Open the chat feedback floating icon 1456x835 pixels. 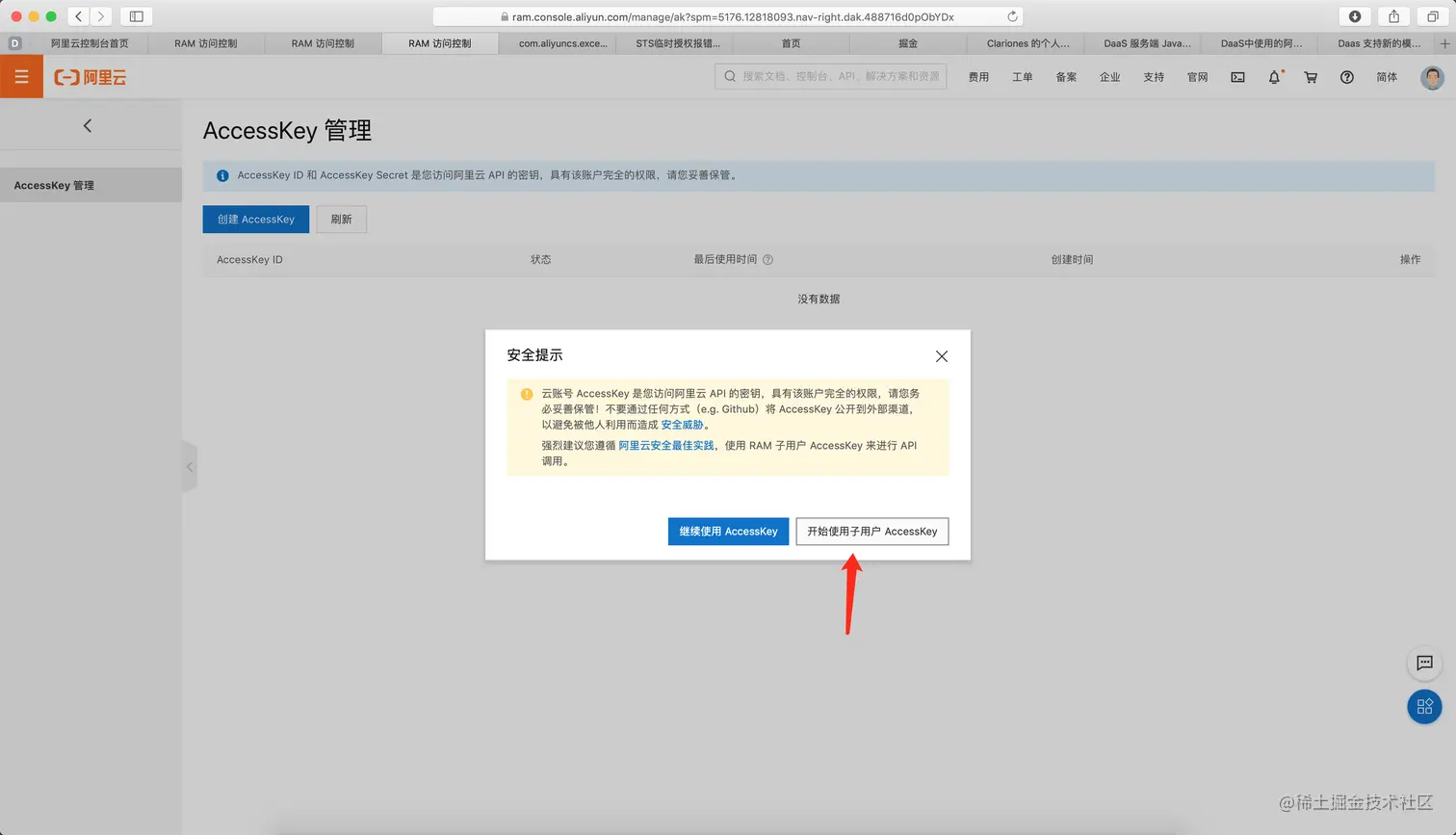point(1424,663)
